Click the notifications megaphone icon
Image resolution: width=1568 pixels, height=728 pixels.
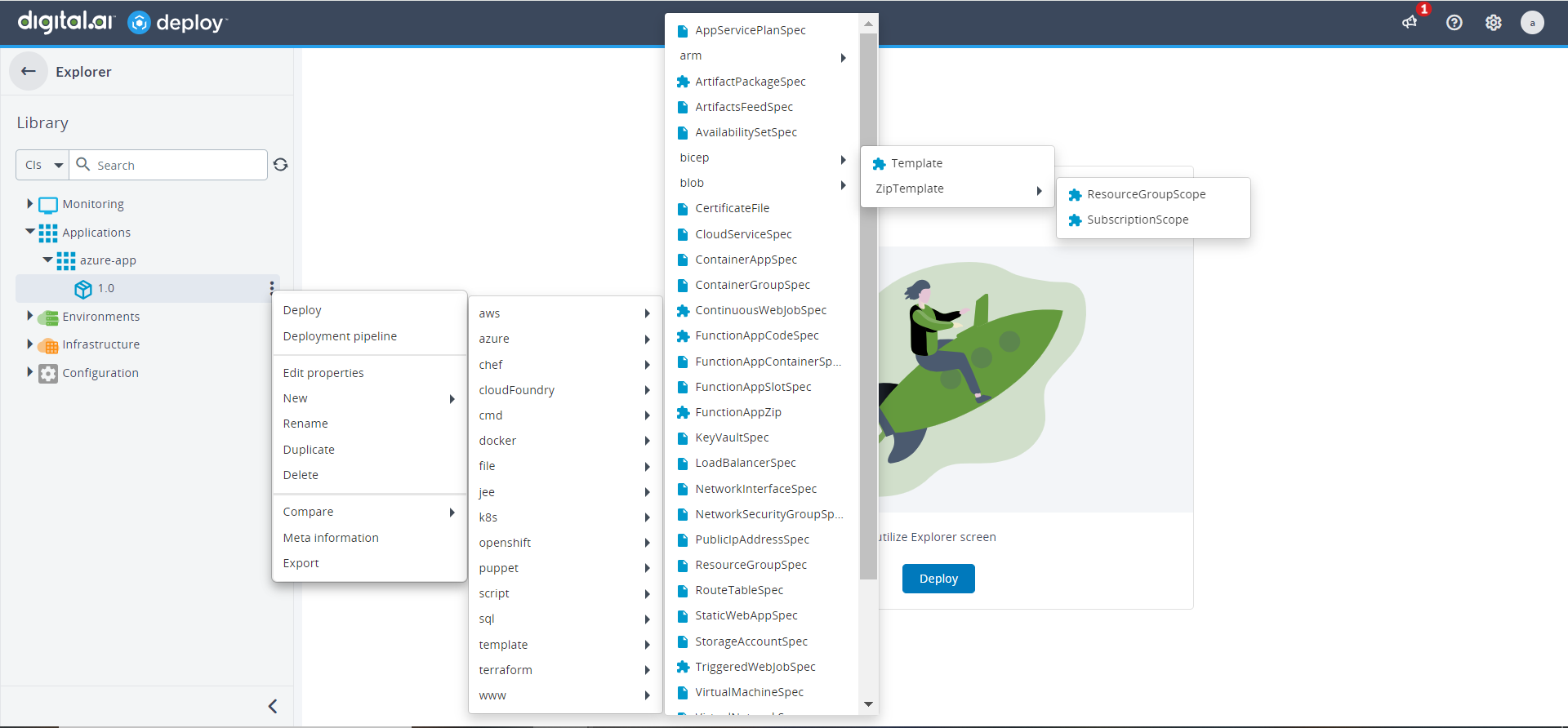point(1410,22)
